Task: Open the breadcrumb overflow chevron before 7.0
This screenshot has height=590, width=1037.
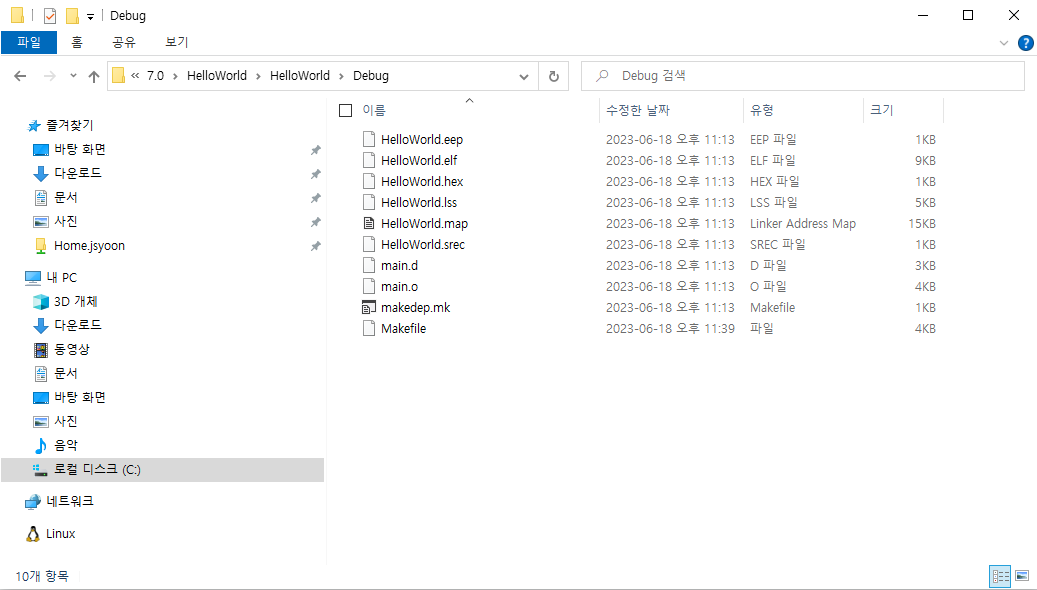Action: point(135,76)
